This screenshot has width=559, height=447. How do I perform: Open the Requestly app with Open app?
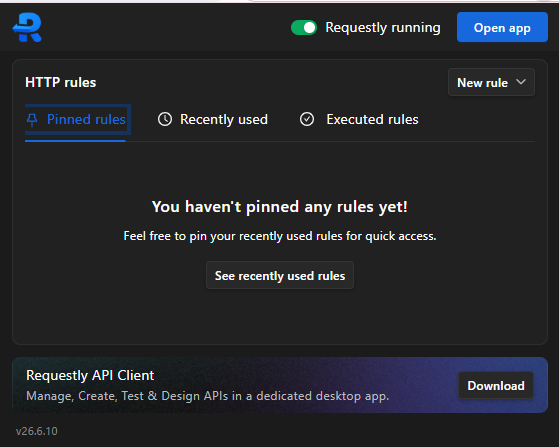(502, 27)
